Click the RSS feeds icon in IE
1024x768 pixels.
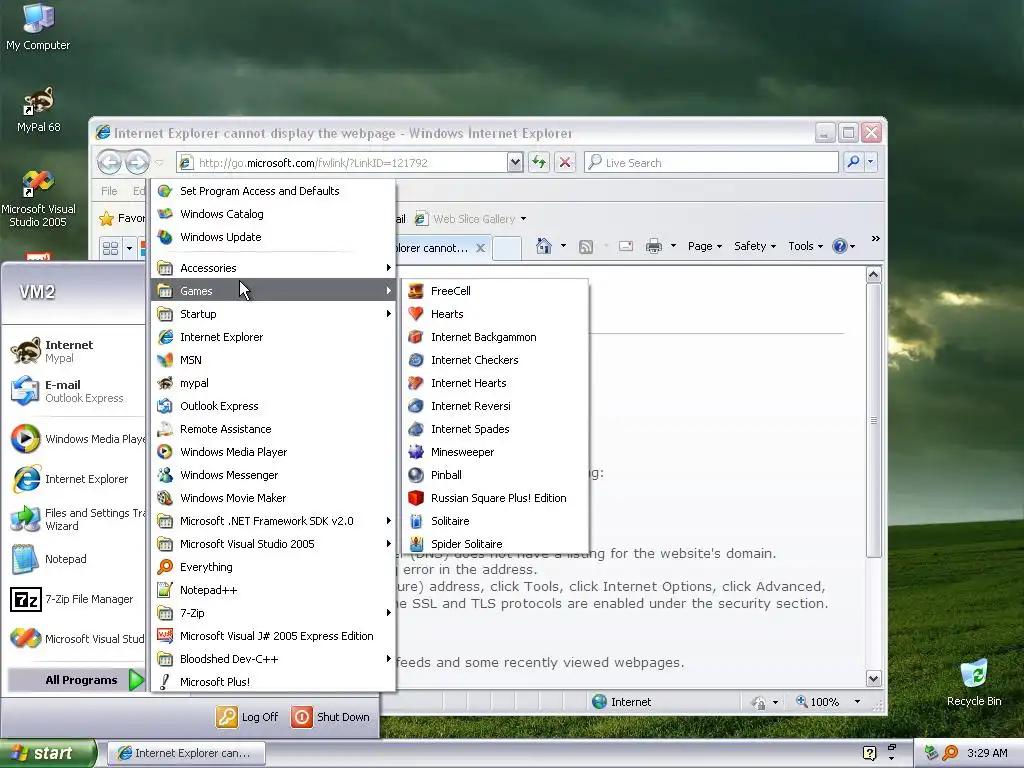[586, 246]
